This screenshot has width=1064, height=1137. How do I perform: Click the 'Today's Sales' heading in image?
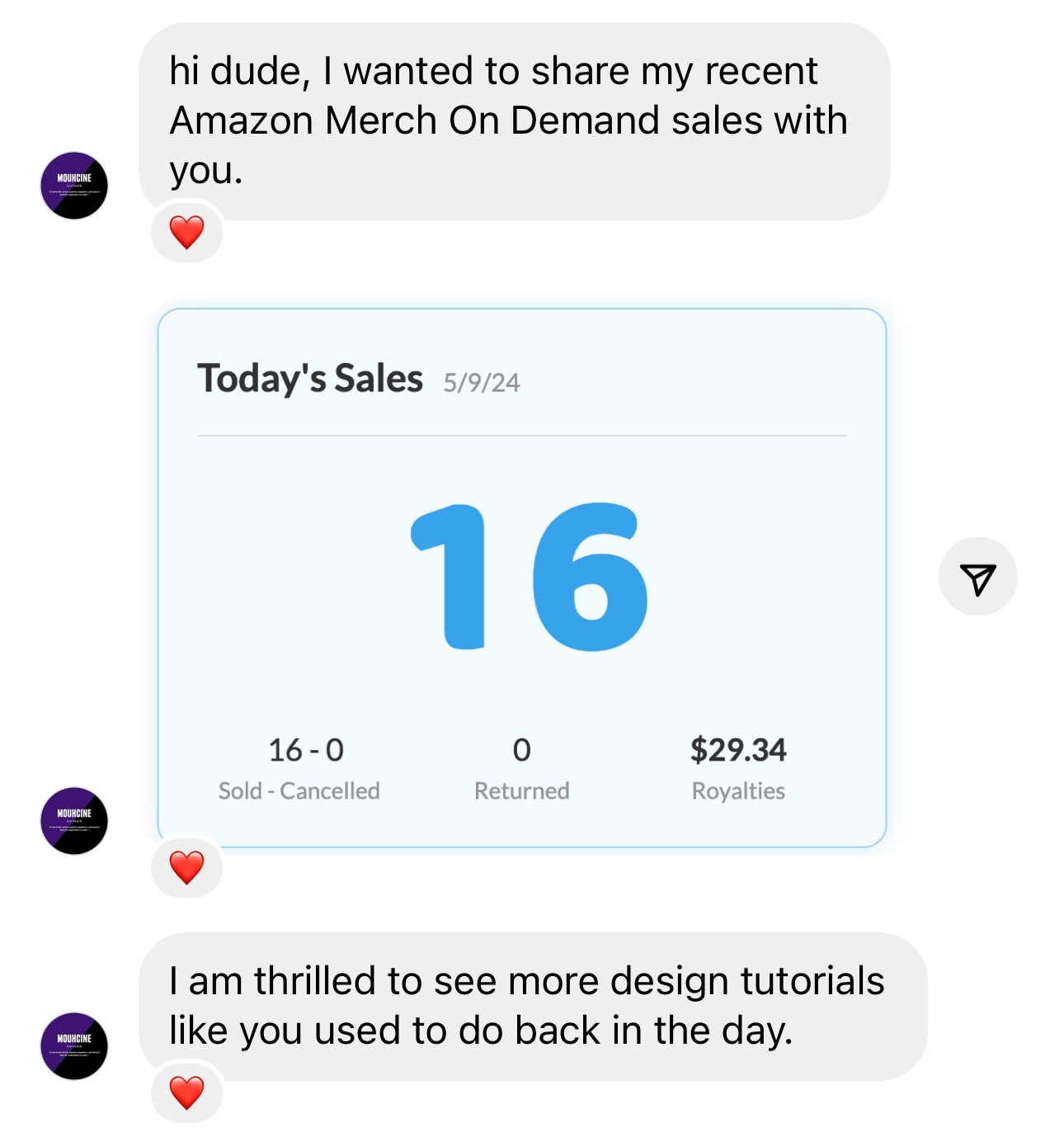pos(310,379)
